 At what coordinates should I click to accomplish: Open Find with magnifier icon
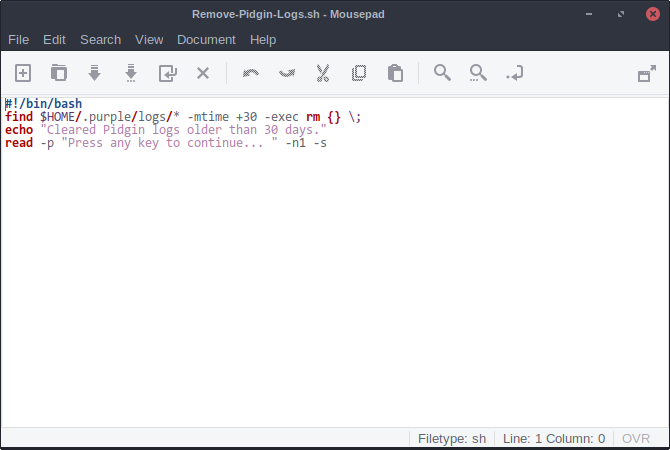pyautogui.click(x=442, y=73)
